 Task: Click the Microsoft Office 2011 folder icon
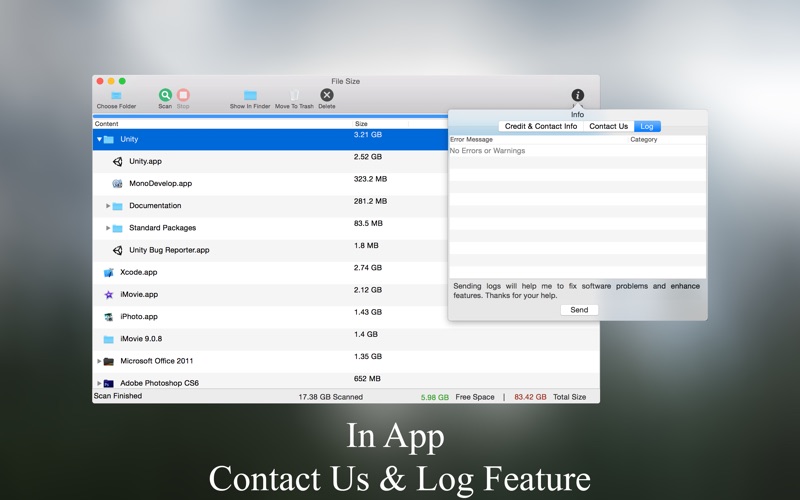pos(108,361)
